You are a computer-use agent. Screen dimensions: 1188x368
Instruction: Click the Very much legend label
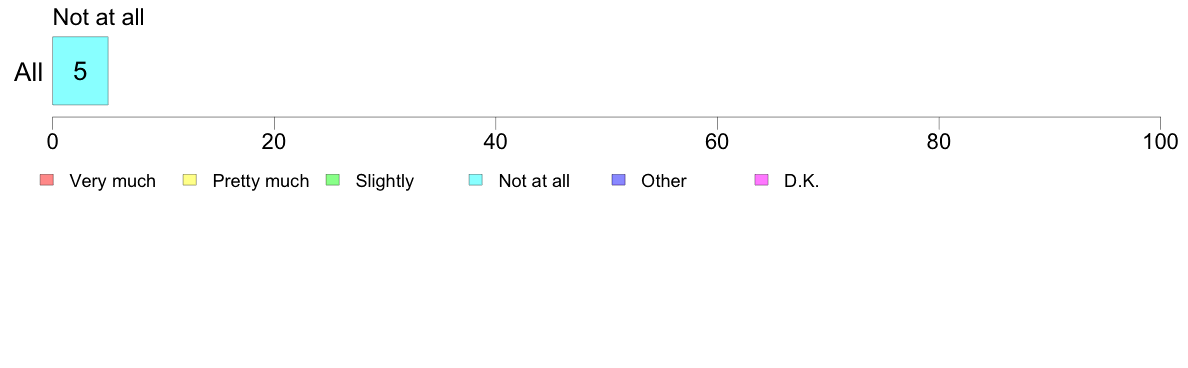112,181
